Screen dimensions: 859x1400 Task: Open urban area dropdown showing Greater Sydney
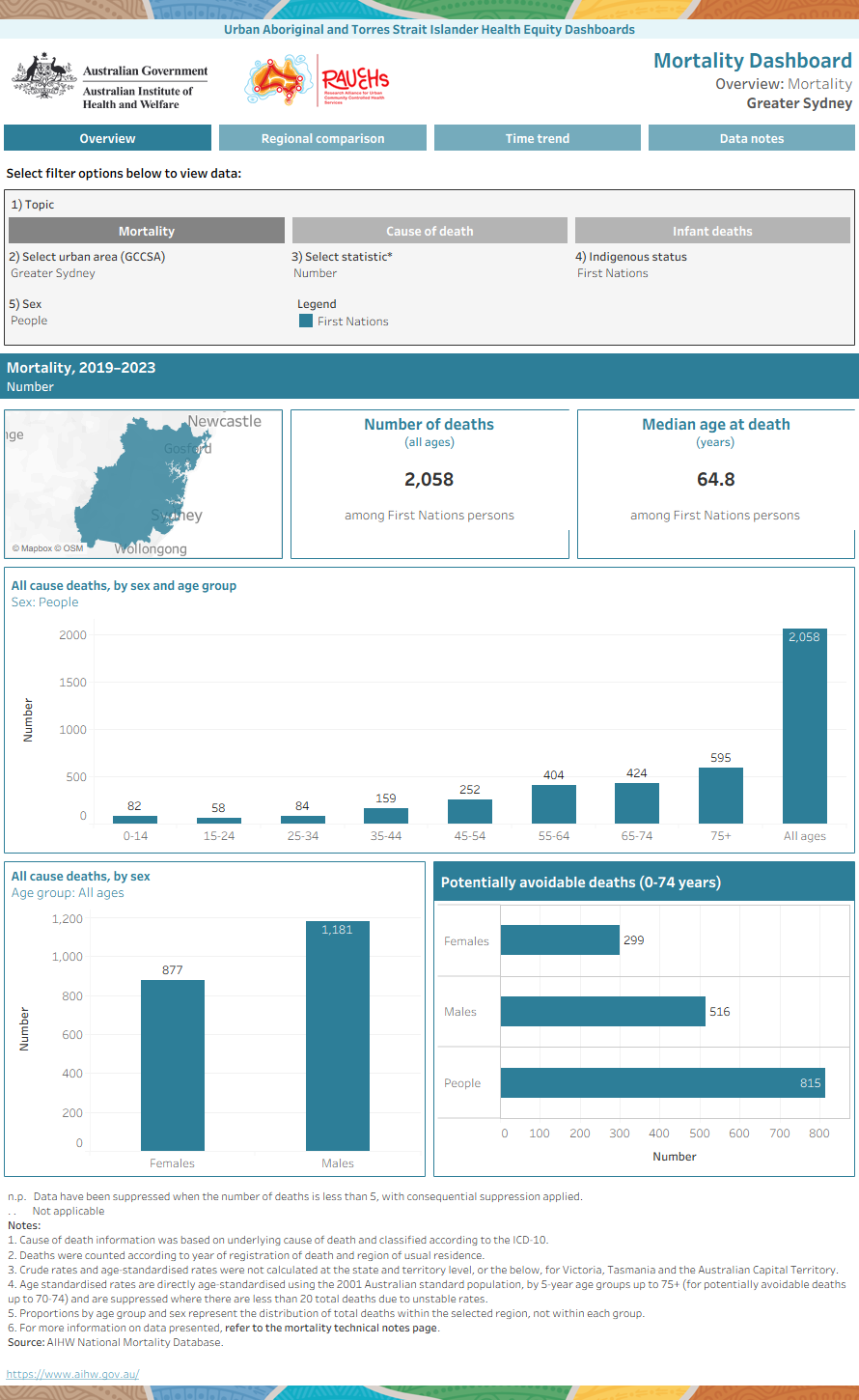(145, 273)
